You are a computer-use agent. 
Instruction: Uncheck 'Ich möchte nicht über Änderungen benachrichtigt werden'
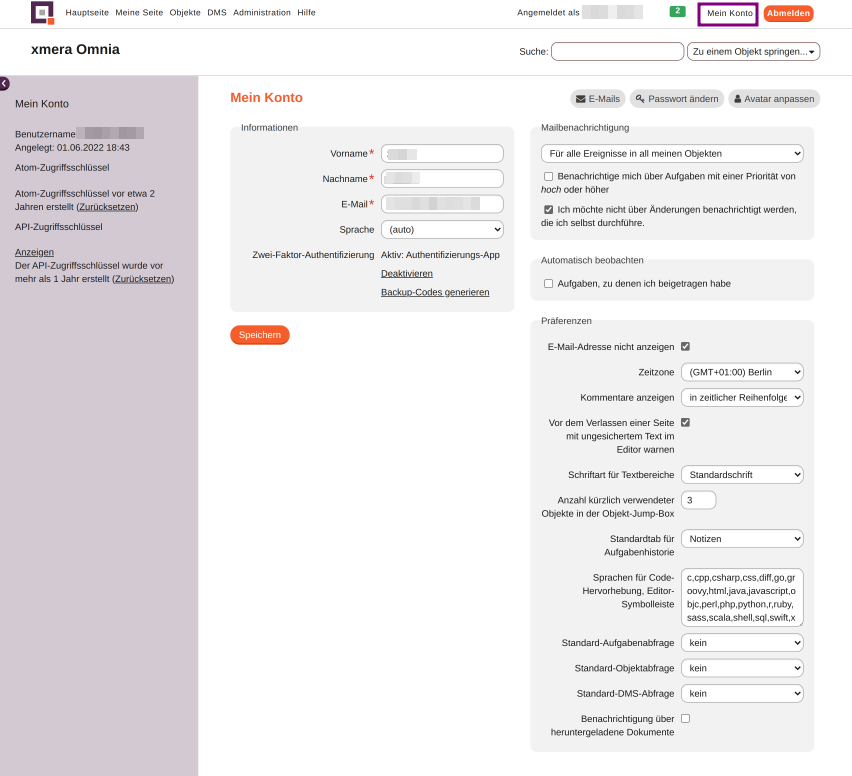point(549,210)
